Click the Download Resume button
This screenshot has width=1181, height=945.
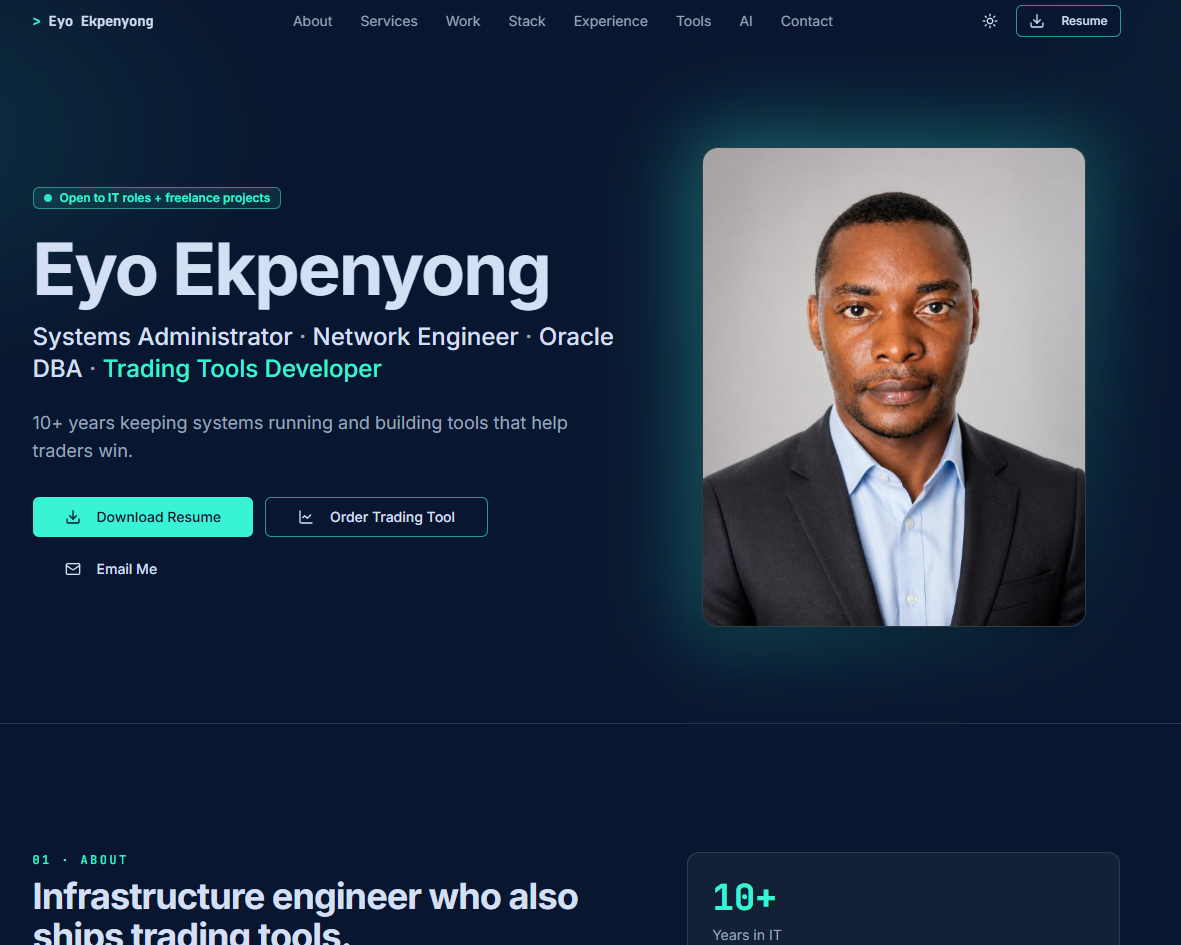143,517
